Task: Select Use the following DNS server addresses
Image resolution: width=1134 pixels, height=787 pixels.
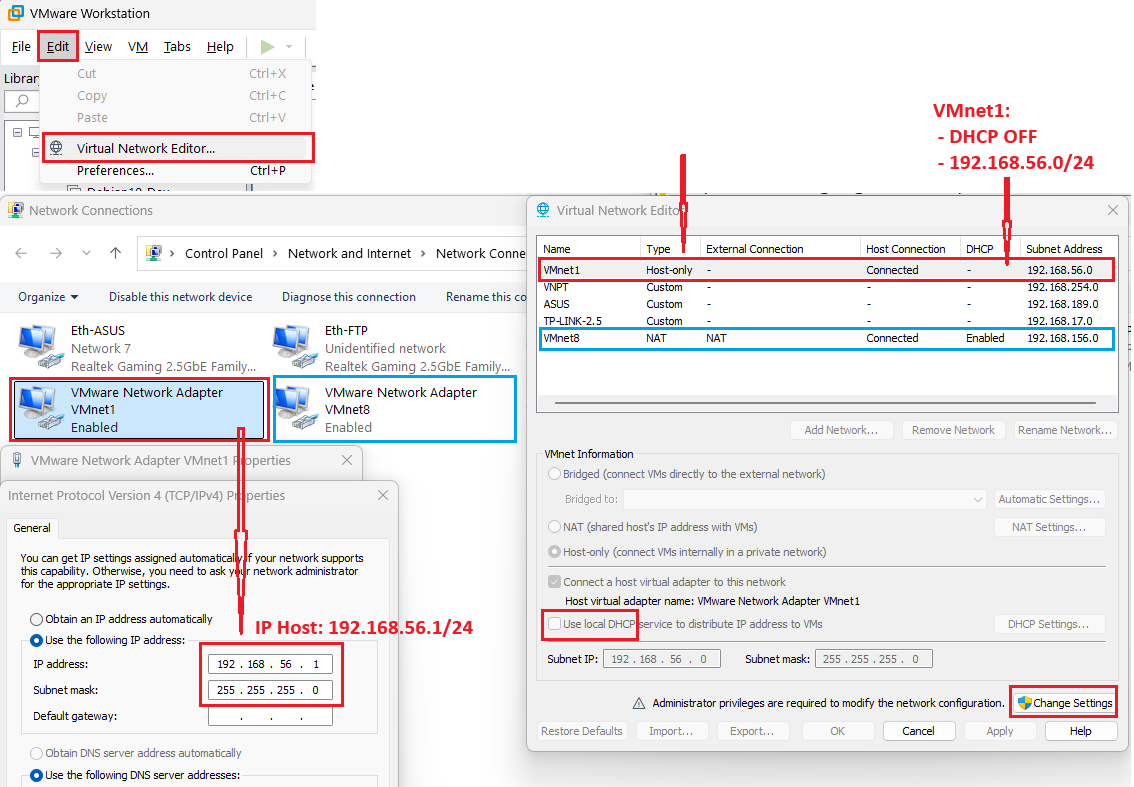Action: 36,775
